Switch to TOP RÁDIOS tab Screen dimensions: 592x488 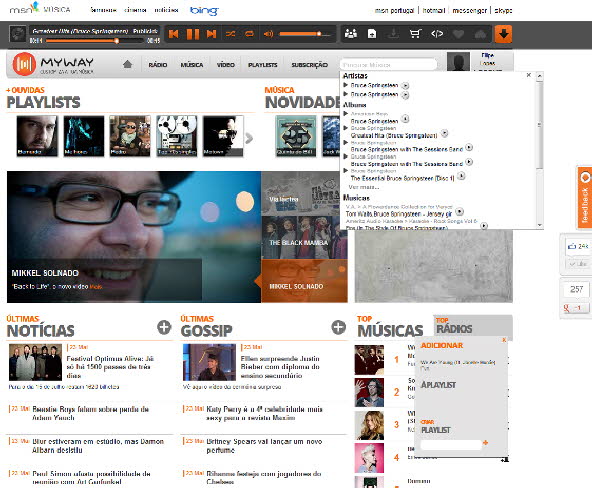click(x=473, y=326)
